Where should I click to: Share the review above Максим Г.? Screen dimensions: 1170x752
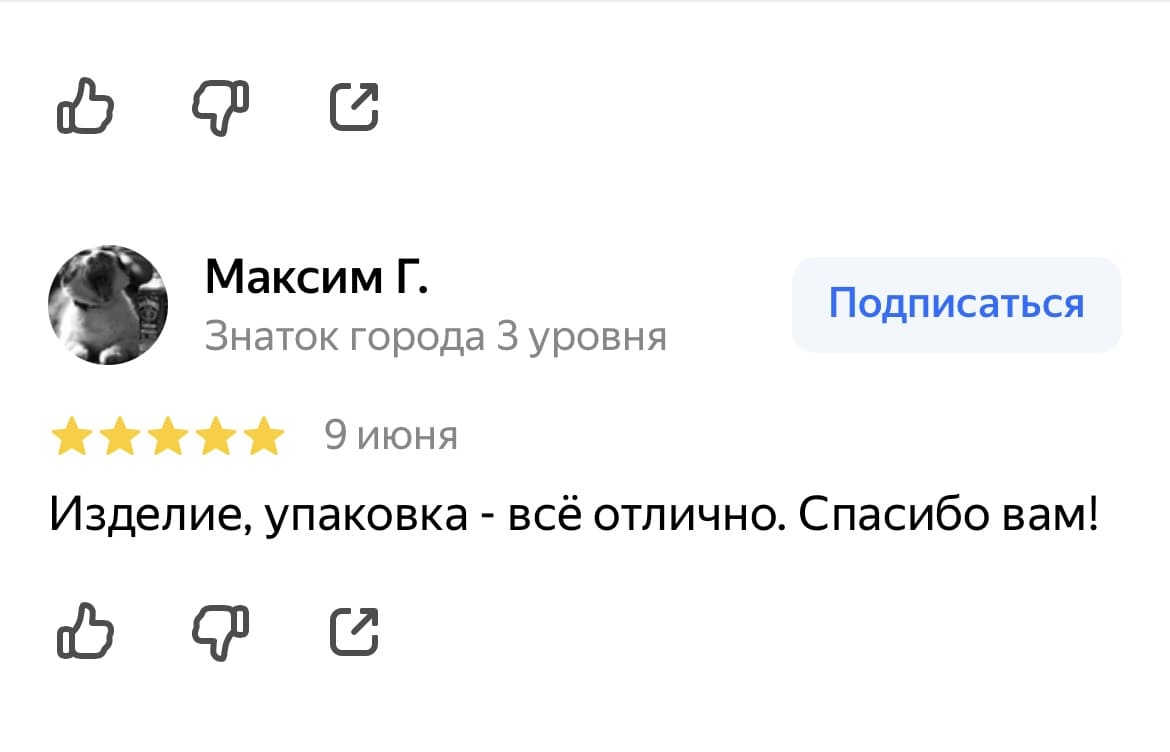coord(355,108)
